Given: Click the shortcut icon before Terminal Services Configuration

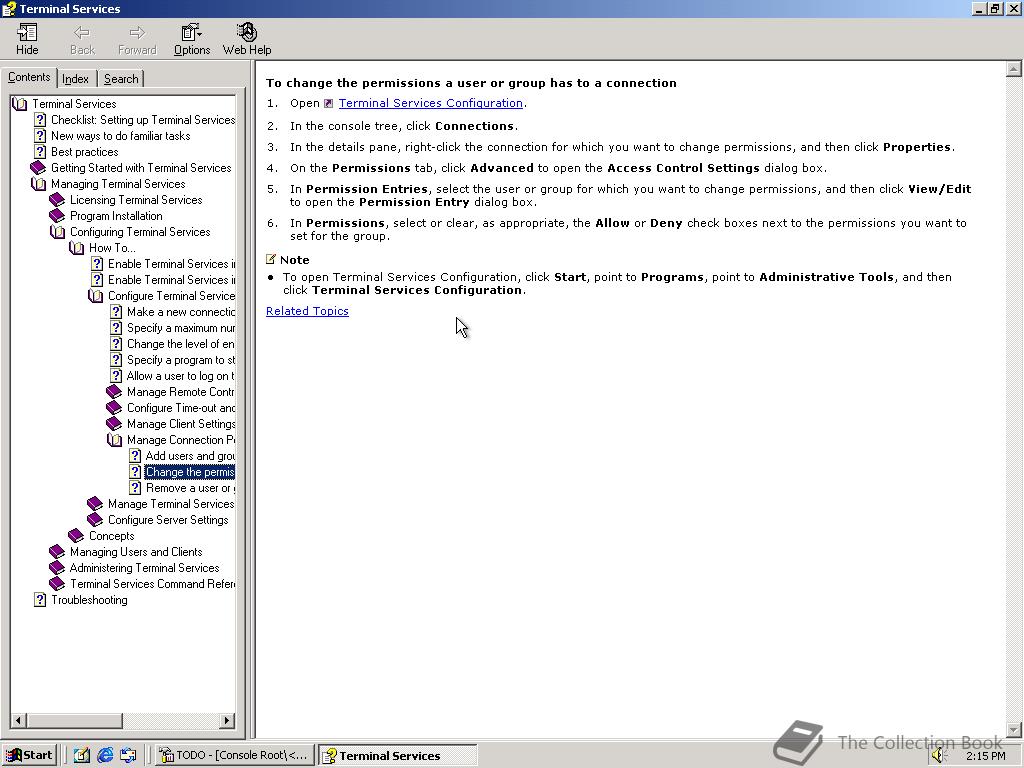Looking at the screenshot, I should click(x=328, y=103).
